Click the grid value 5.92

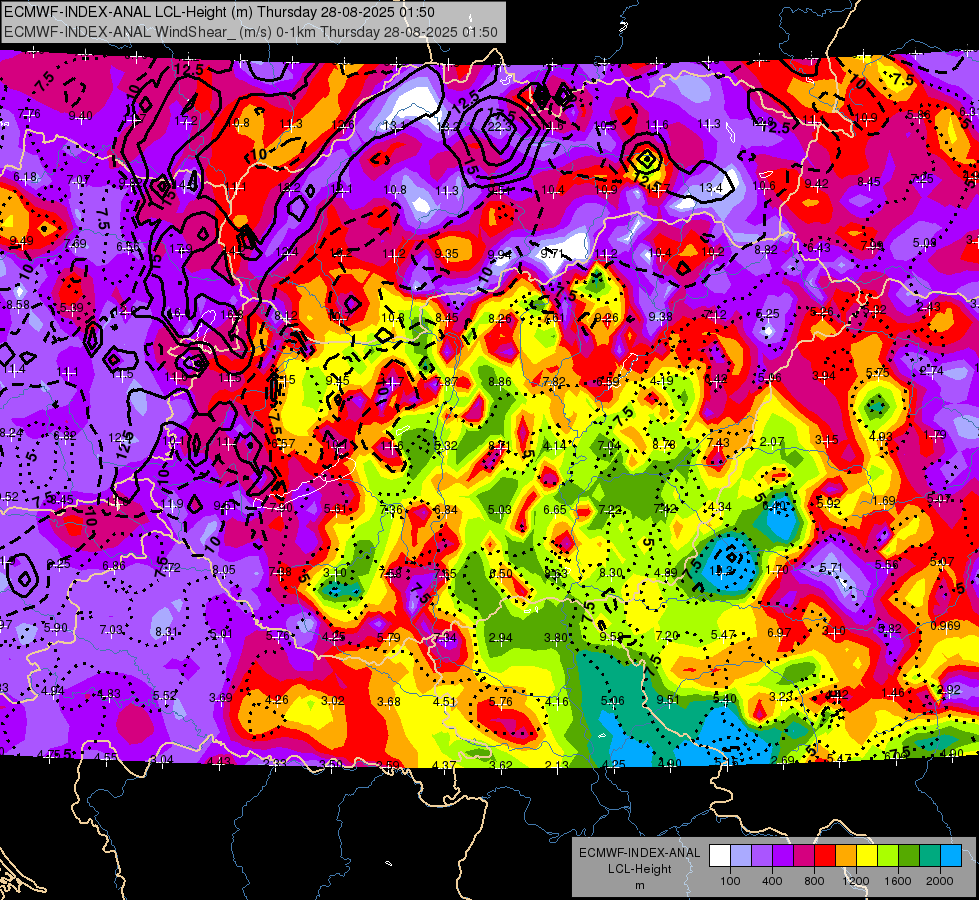tap(829, 503)
